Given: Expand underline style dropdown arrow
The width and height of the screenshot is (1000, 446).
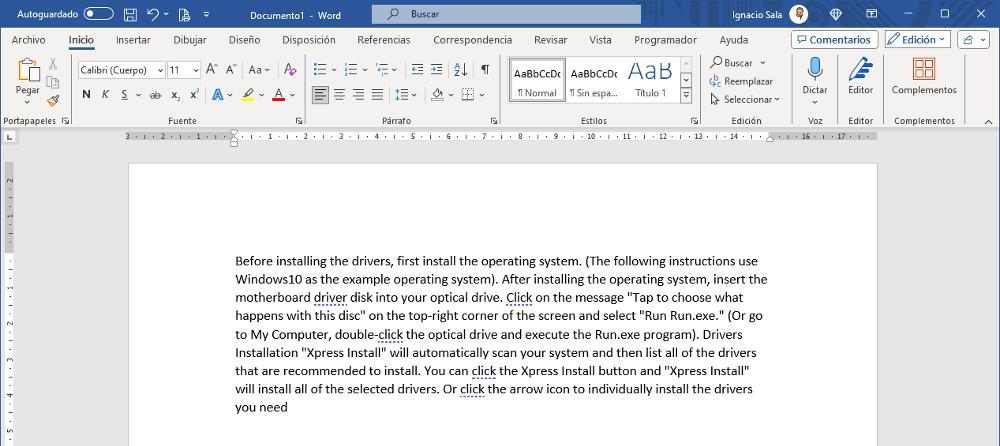Looking at the screenshot, I should click(x=138, y=95).
